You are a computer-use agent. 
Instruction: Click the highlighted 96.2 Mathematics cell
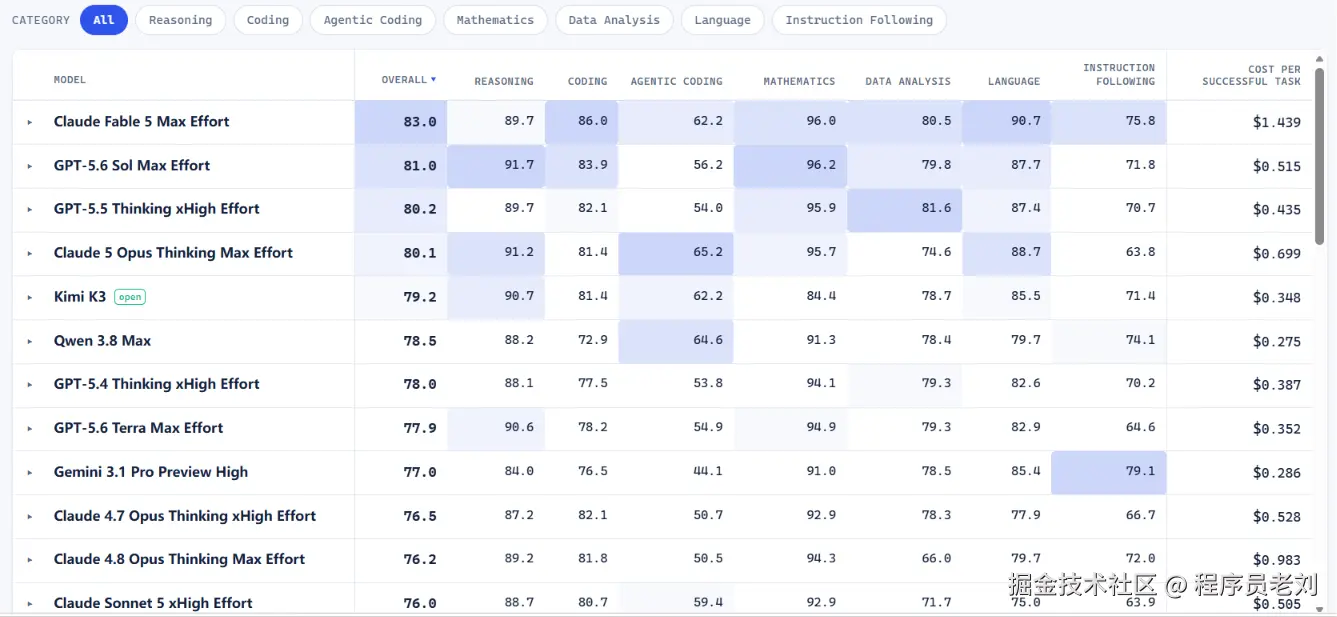(x=790, y=166)
